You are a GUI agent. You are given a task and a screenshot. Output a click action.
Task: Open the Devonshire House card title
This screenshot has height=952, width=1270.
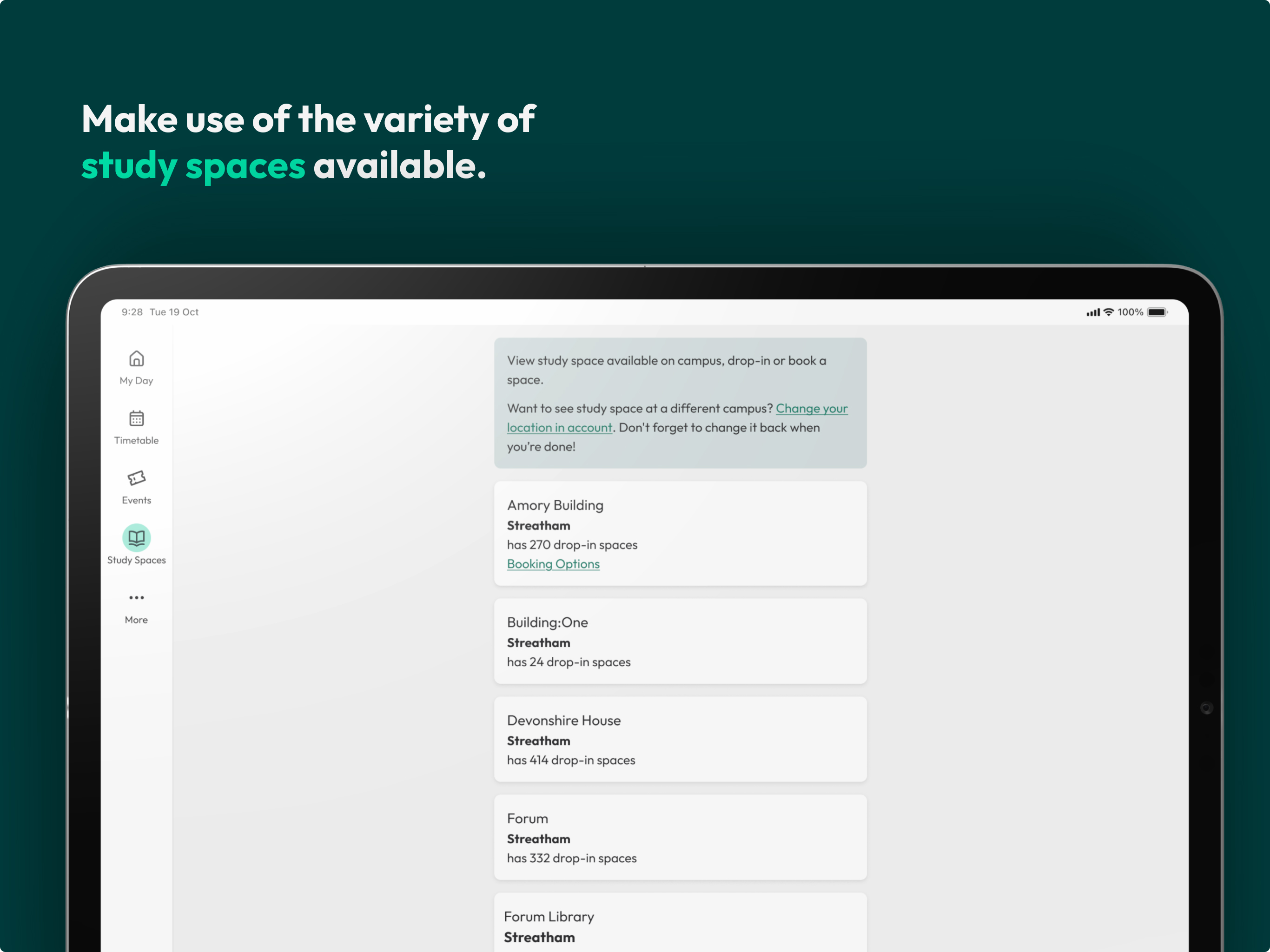[564, 721]
